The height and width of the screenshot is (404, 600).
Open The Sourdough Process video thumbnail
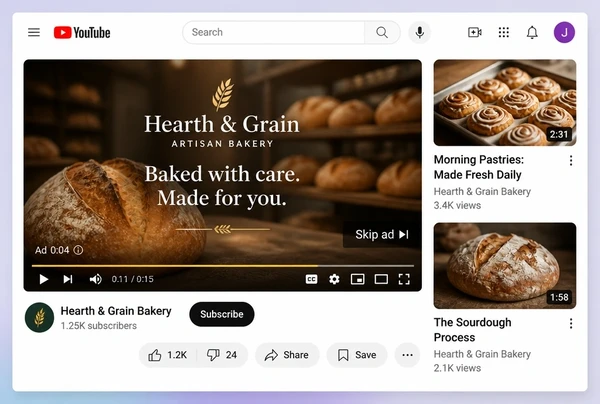[505, 266]
